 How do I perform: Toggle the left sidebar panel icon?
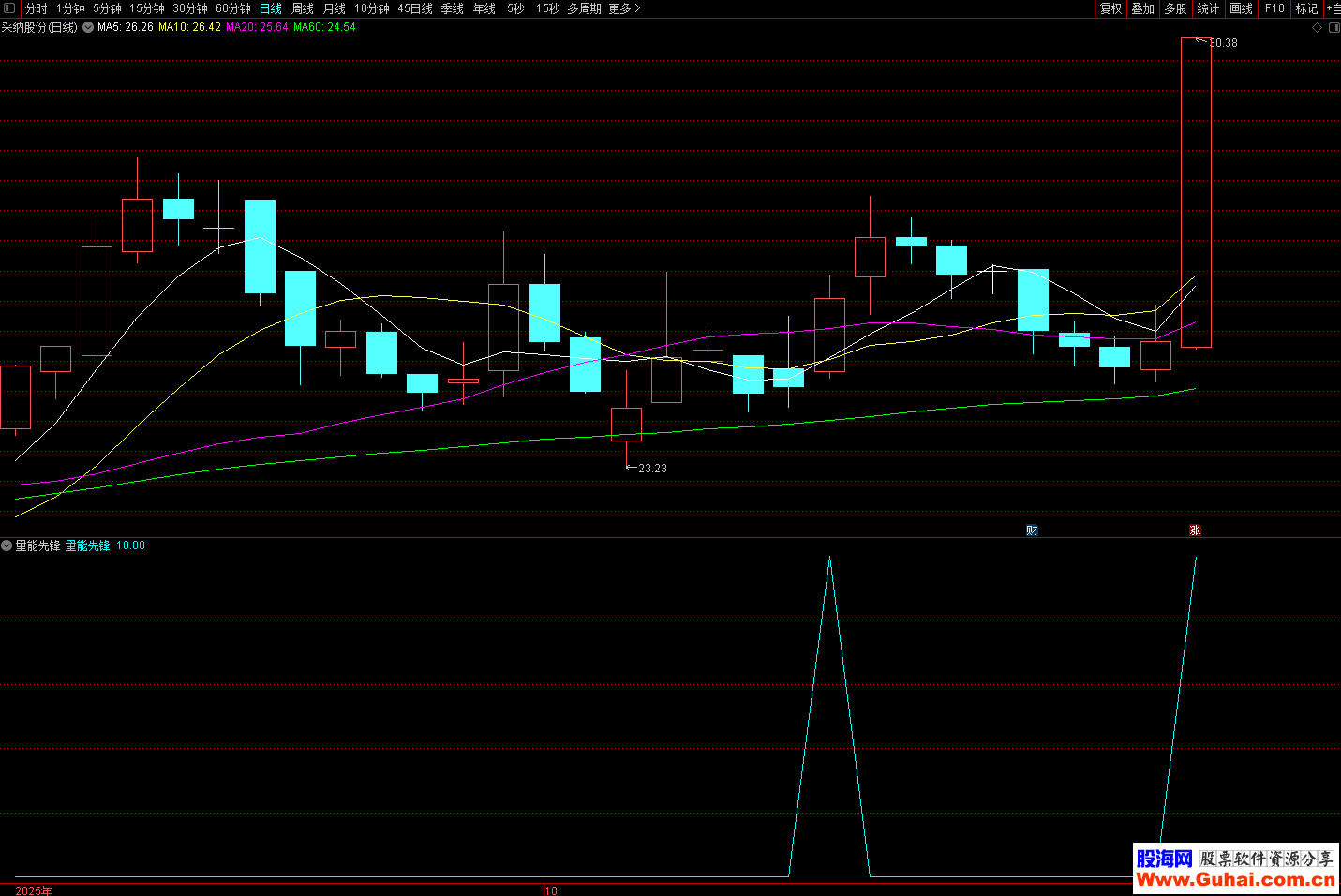(x=9, y=8)
